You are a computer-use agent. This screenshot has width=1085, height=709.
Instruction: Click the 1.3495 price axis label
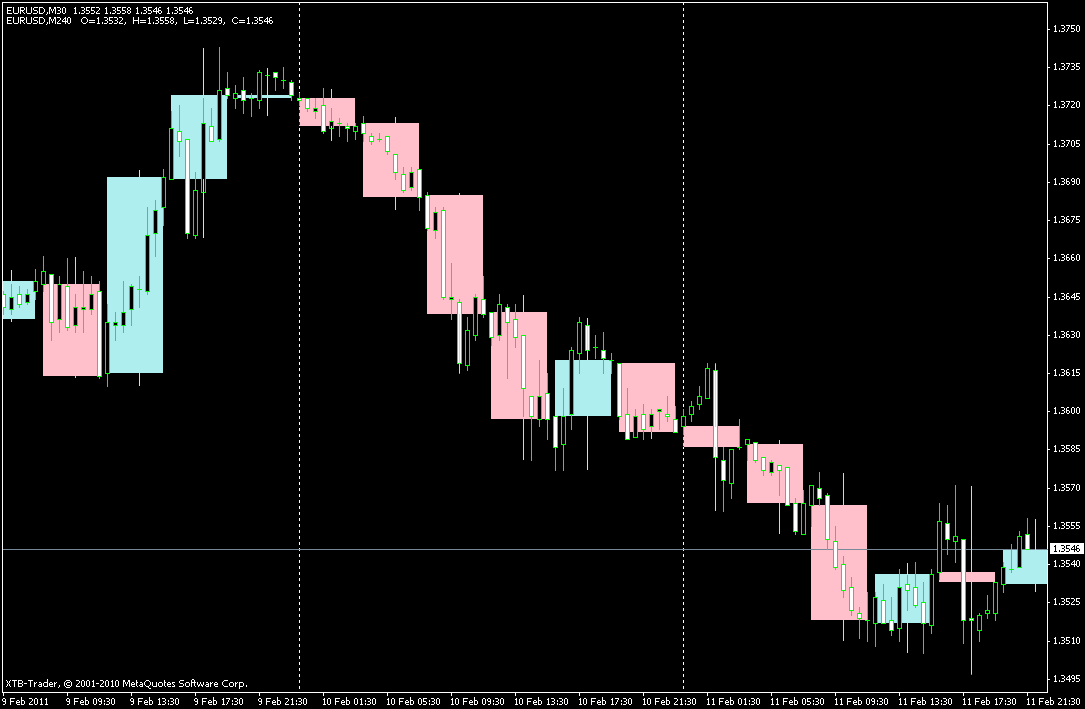(1066, 679)
